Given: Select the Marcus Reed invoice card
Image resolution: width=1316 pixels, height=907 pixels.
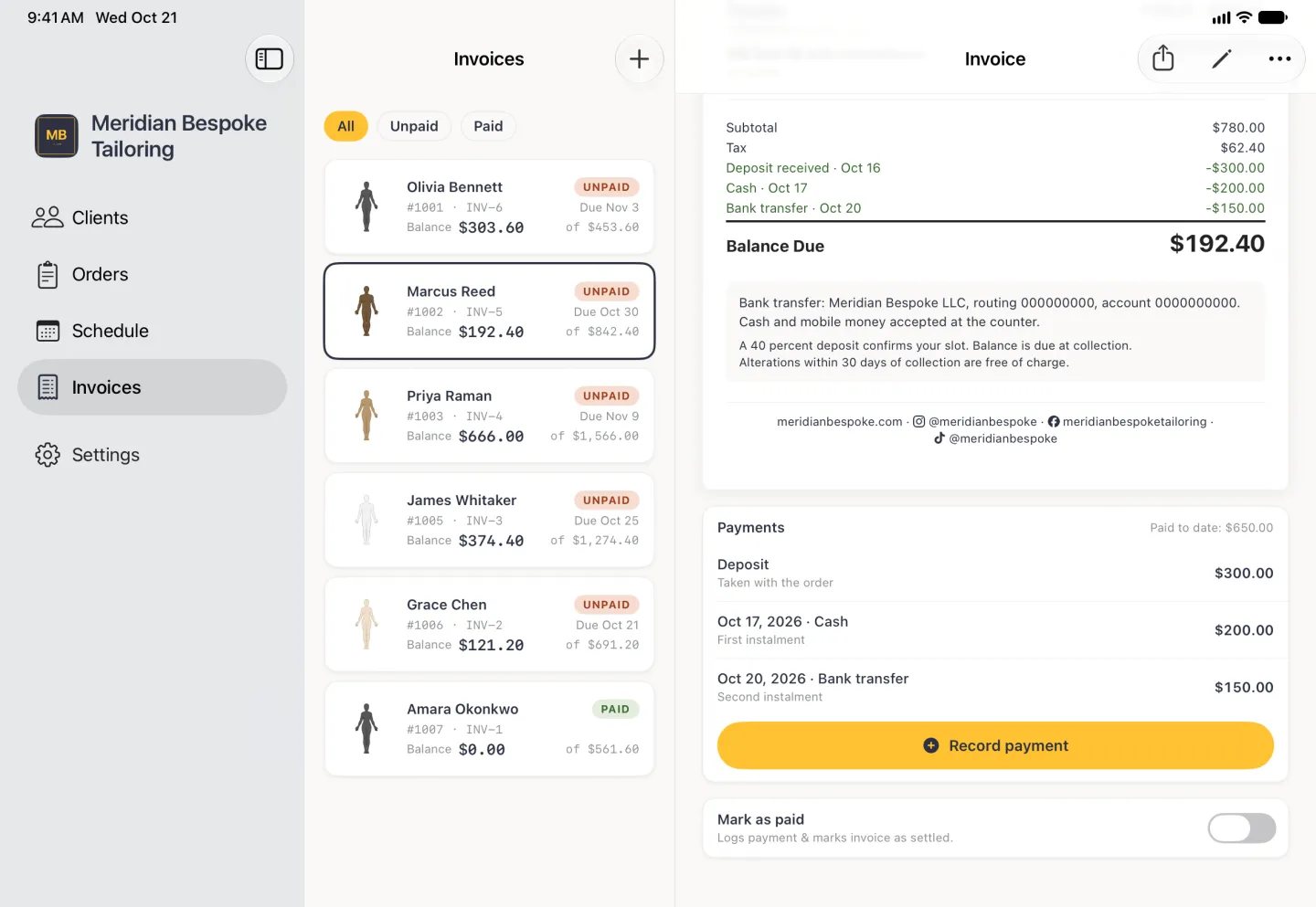Looking at the screenshot, I should [x=490, y=311].
